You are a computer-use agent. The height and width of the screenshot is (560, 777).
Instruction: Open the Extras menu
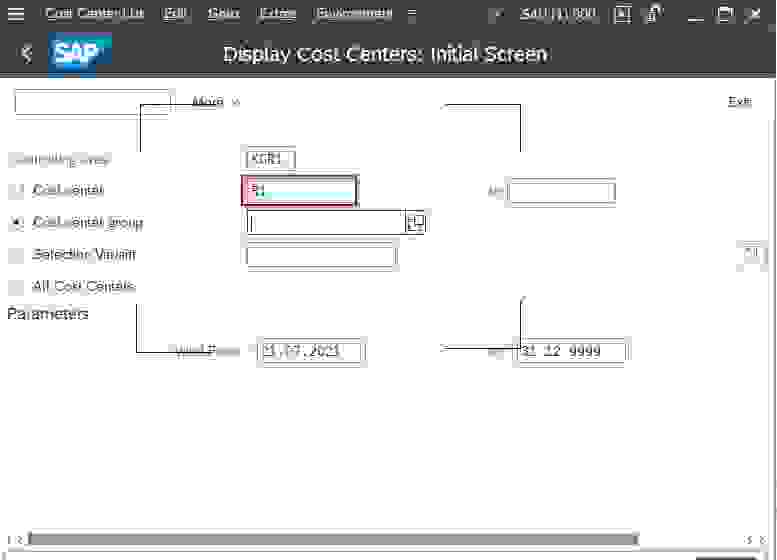point(277,13)
